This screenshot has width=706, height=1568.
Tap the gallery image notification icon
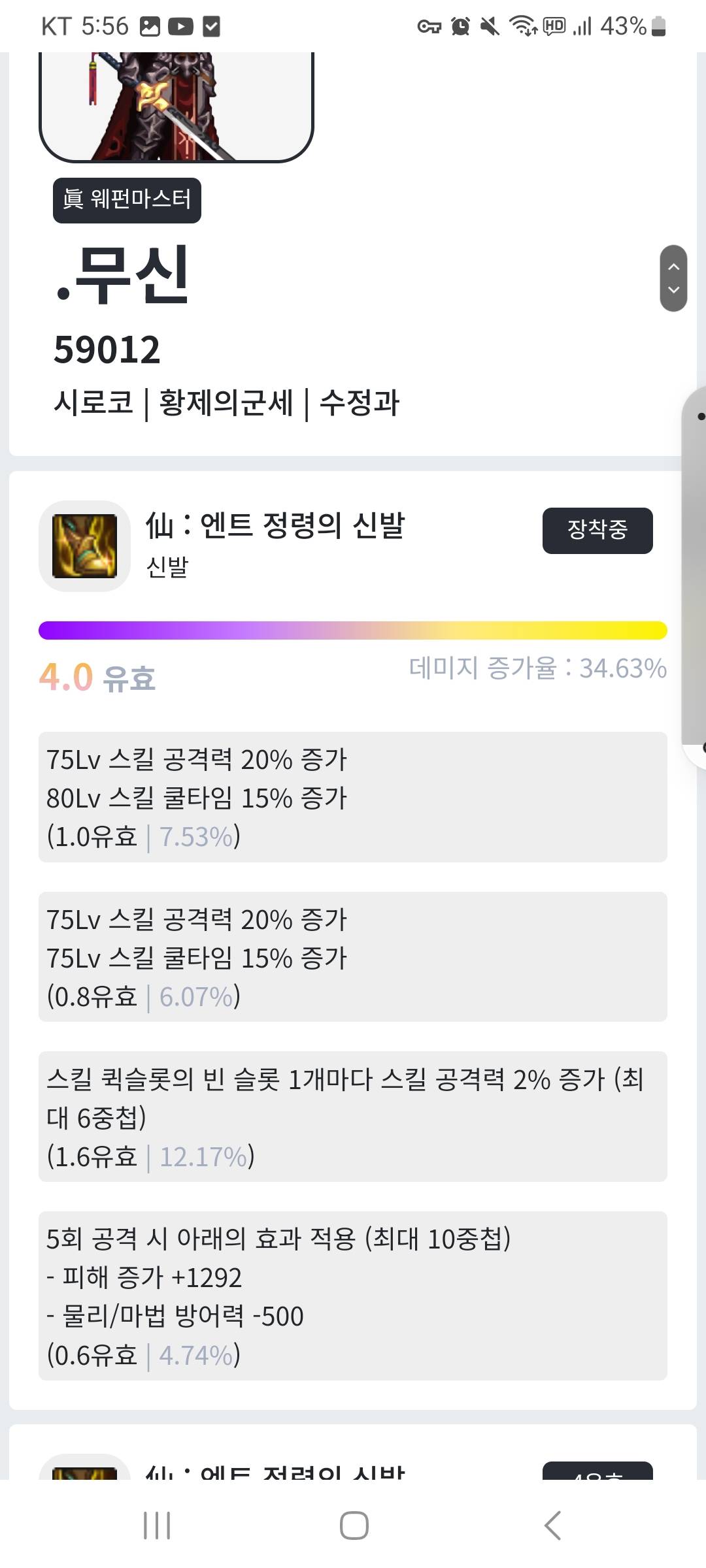tap(150, 27)
